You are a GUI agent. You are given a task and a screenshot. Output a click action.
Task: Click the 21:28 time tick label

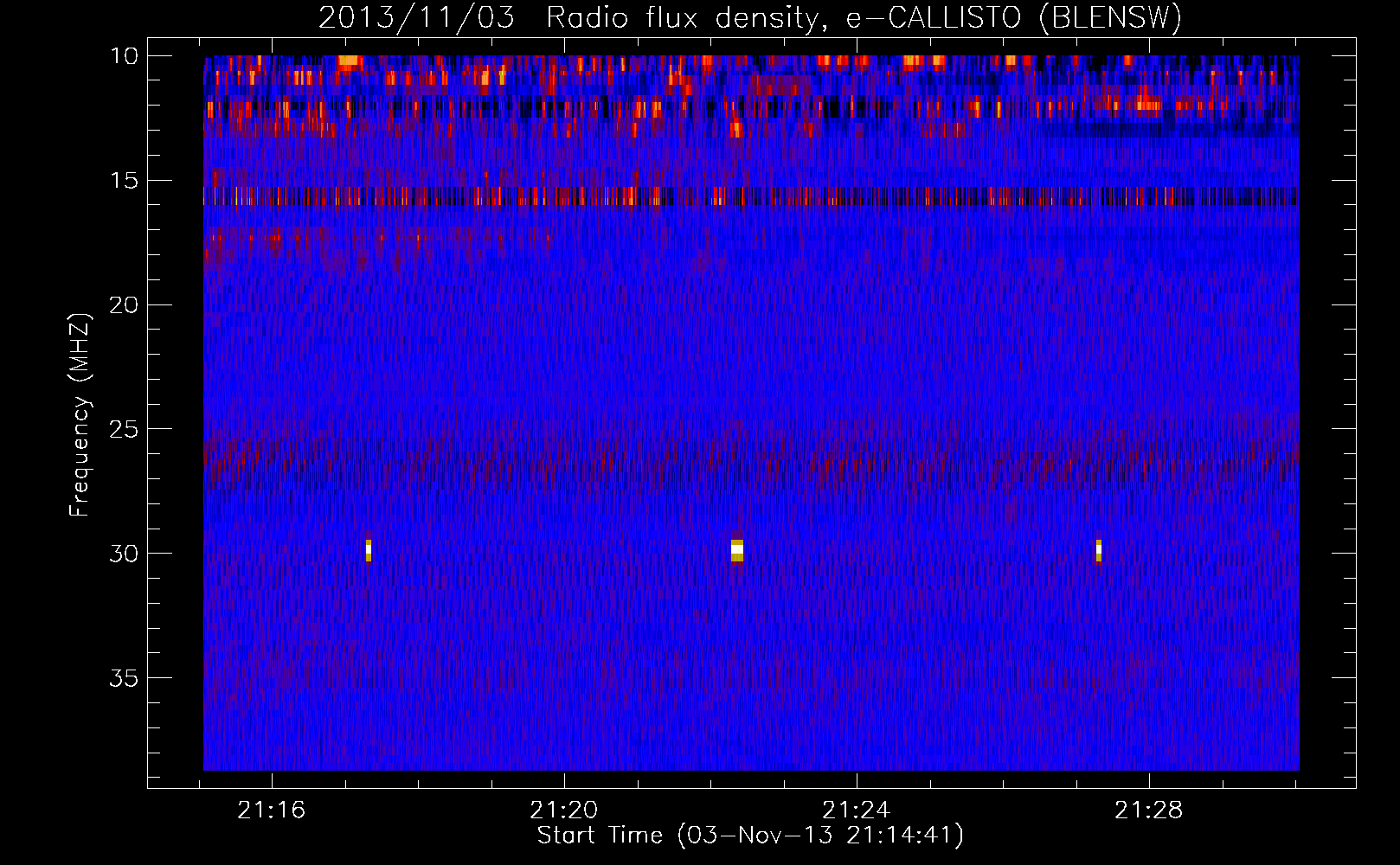coord(1149,811)
